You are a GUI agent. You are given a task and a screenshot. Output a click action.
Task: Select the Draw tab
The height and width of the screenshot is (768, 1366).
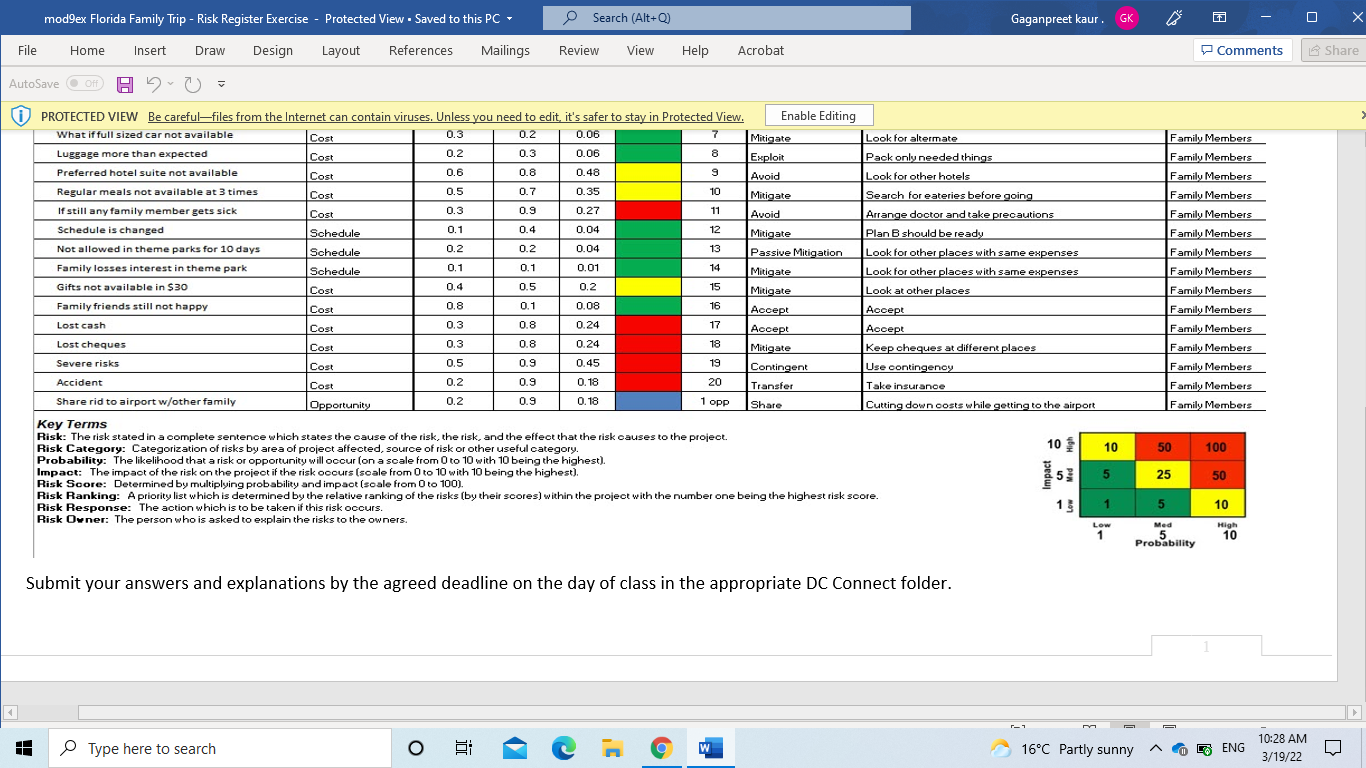click(210, 50)
